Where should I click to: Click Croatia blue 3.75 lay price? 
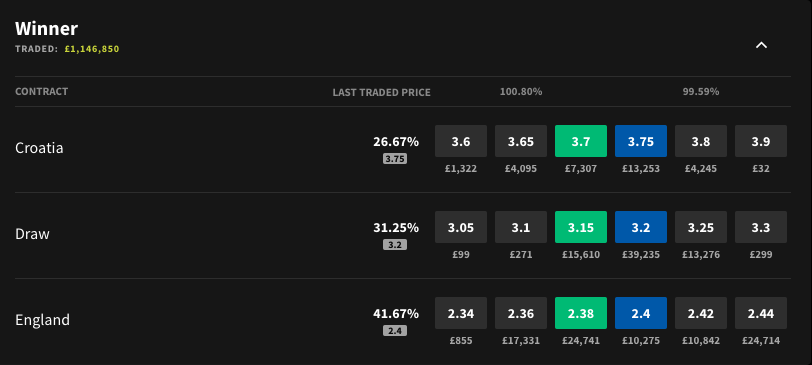click(x=641, y=141)
